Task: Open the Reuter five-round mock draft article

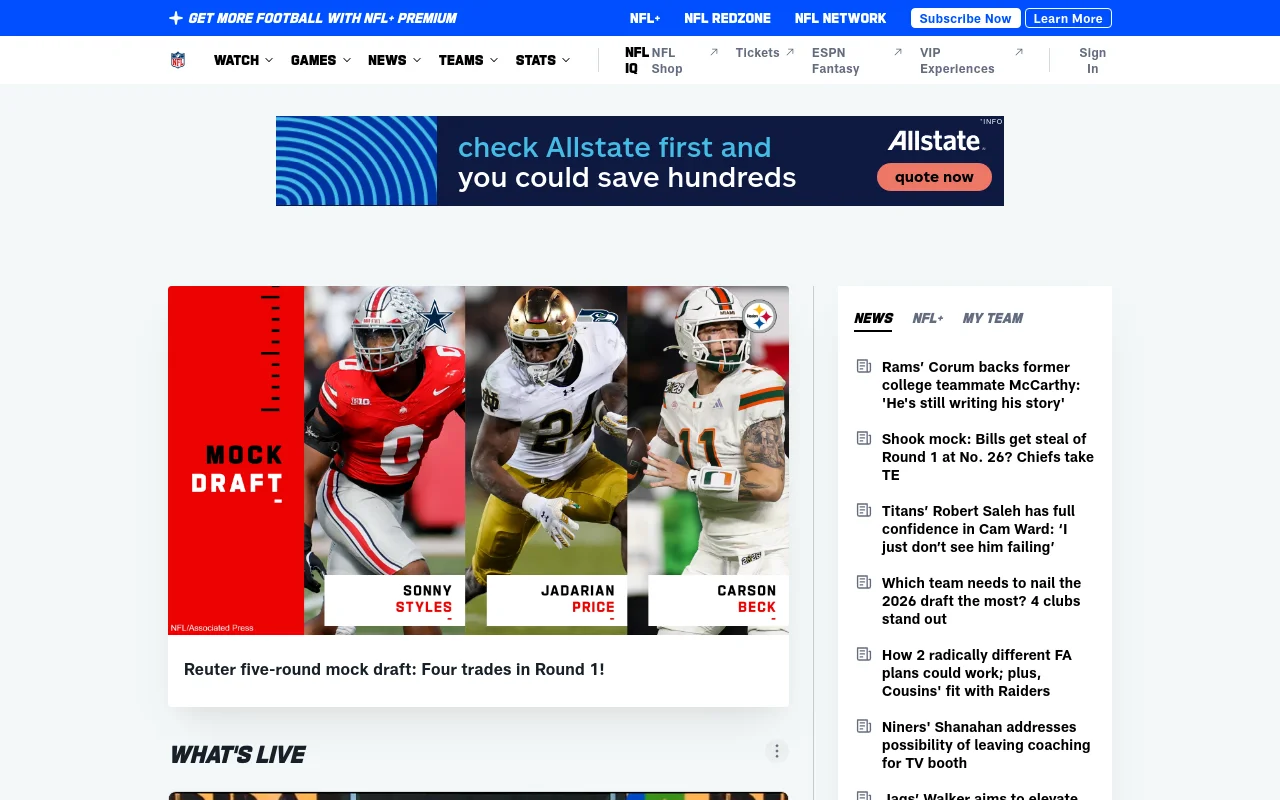Action: click(394, 669)
